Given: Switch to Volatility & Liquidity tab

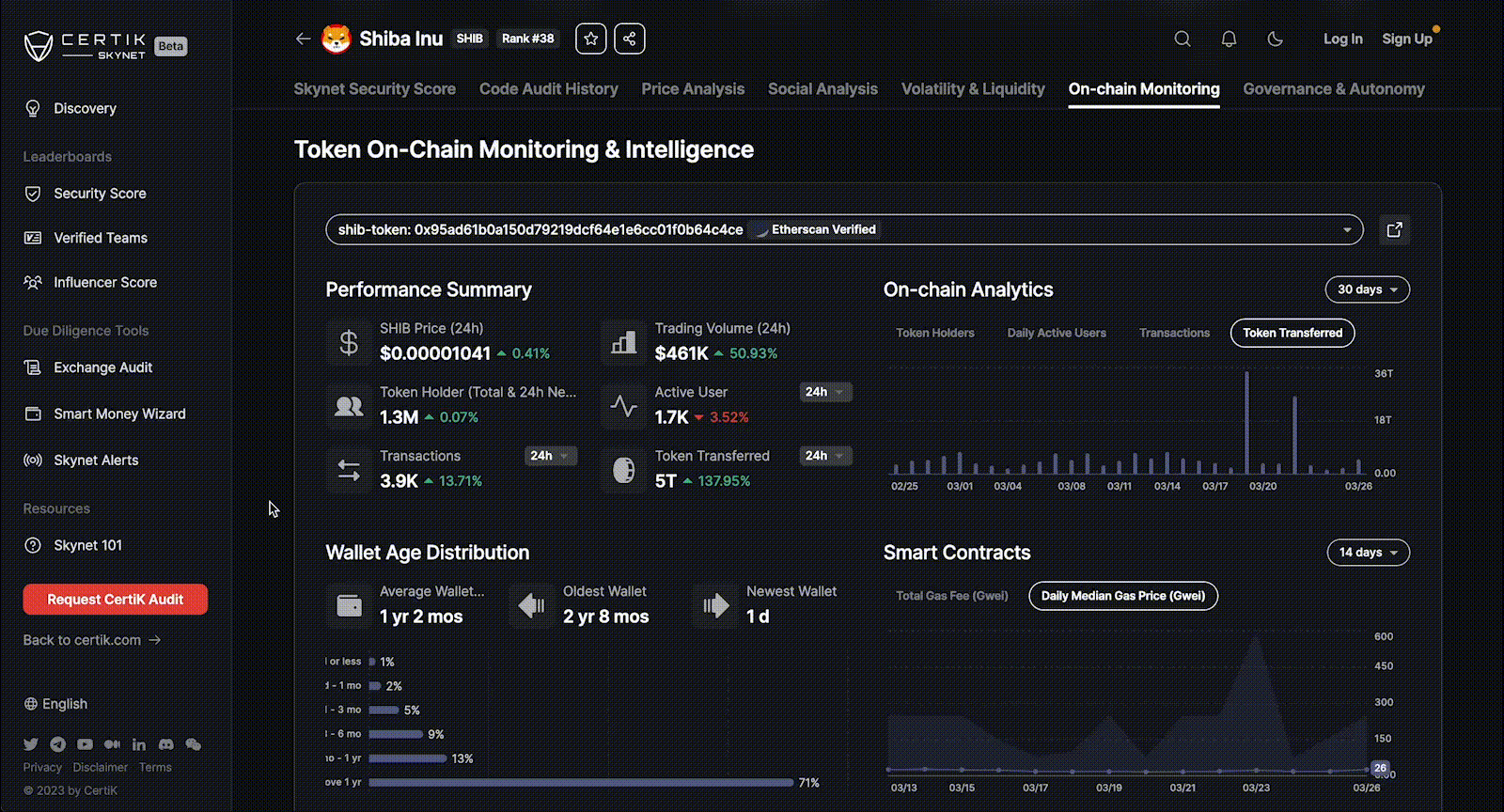Looking at the screenshot, I should tap(973, 88).
